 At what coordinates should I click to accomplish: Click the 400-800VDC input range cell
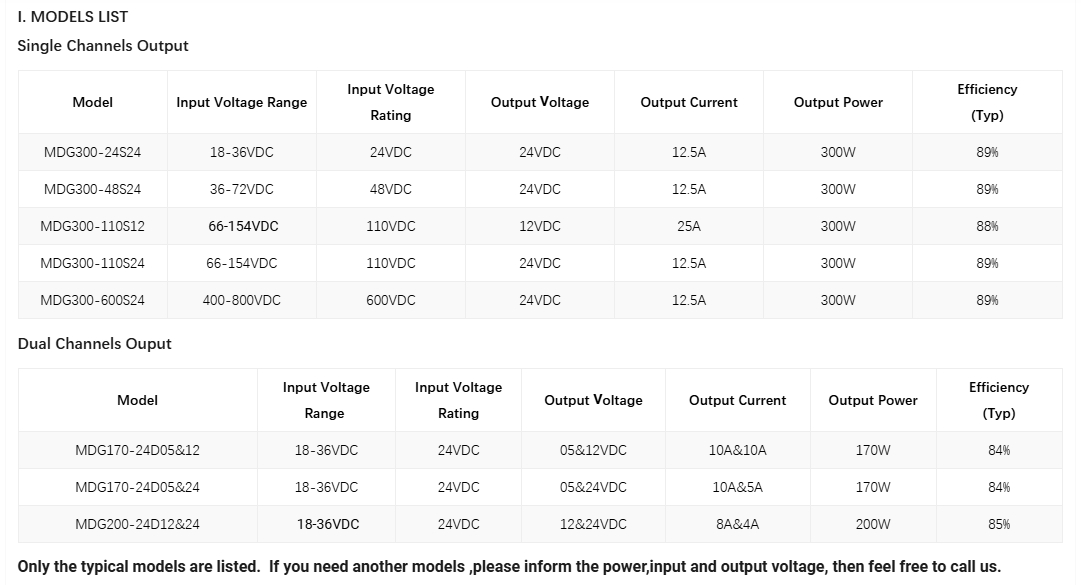point(241,300)
